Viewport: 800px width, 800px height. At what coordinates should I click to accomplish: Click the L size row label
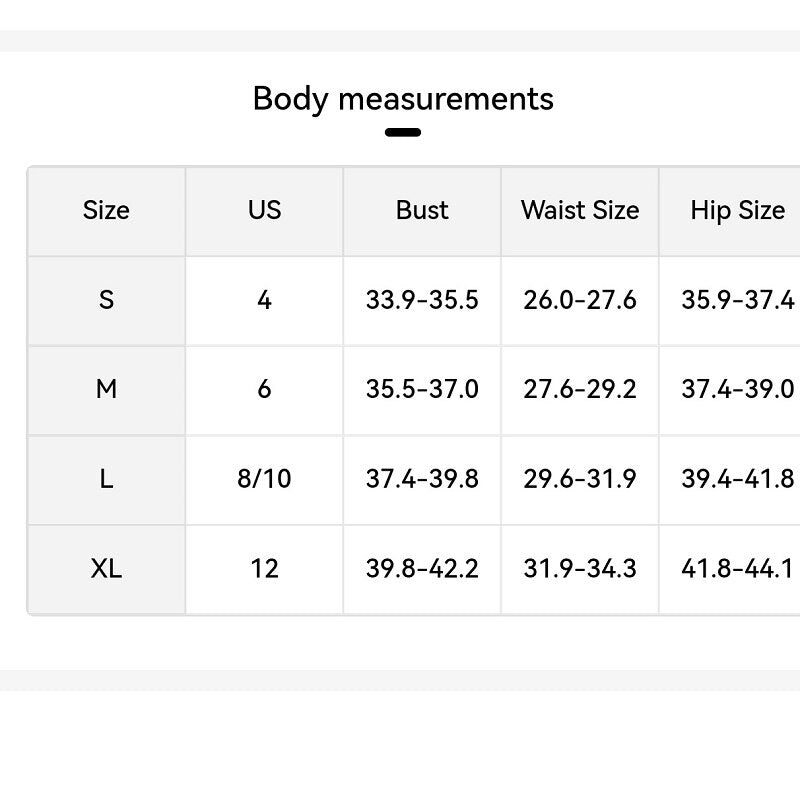[106, 479]
